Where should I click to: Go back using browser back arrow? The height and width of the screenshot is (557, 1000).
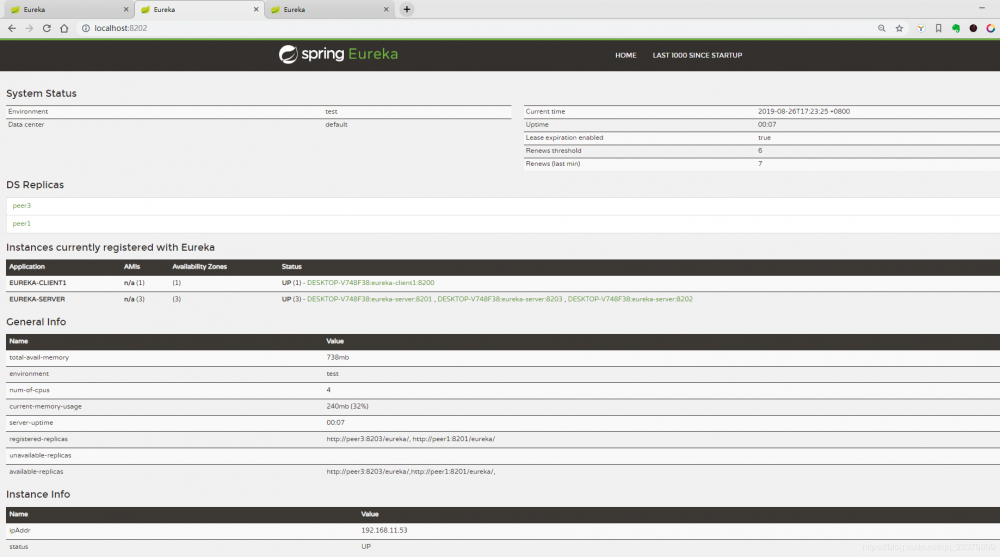[11, 28]
